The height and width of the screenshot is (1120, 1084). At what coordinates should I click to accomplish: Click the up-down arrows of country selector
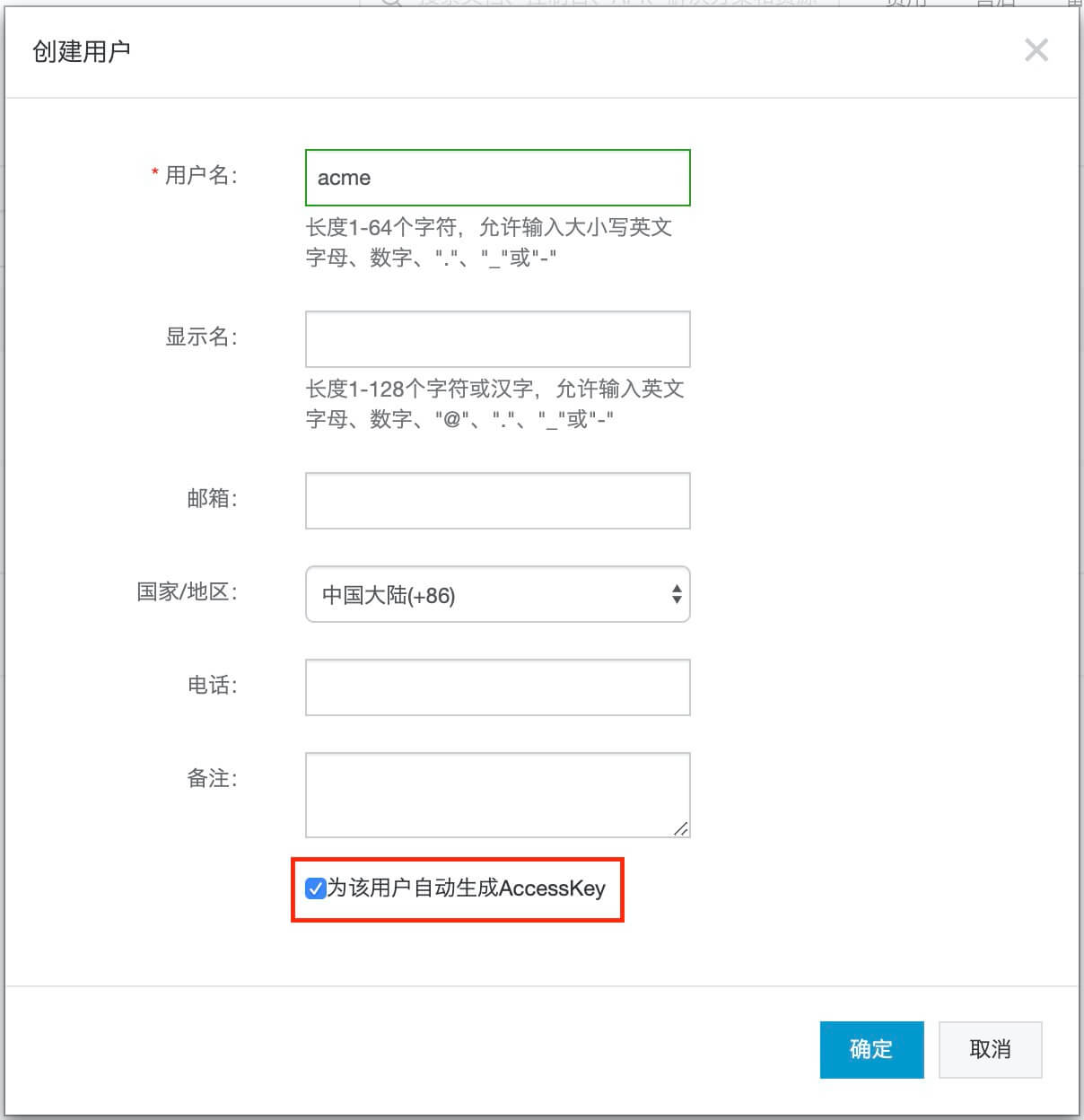677,594
